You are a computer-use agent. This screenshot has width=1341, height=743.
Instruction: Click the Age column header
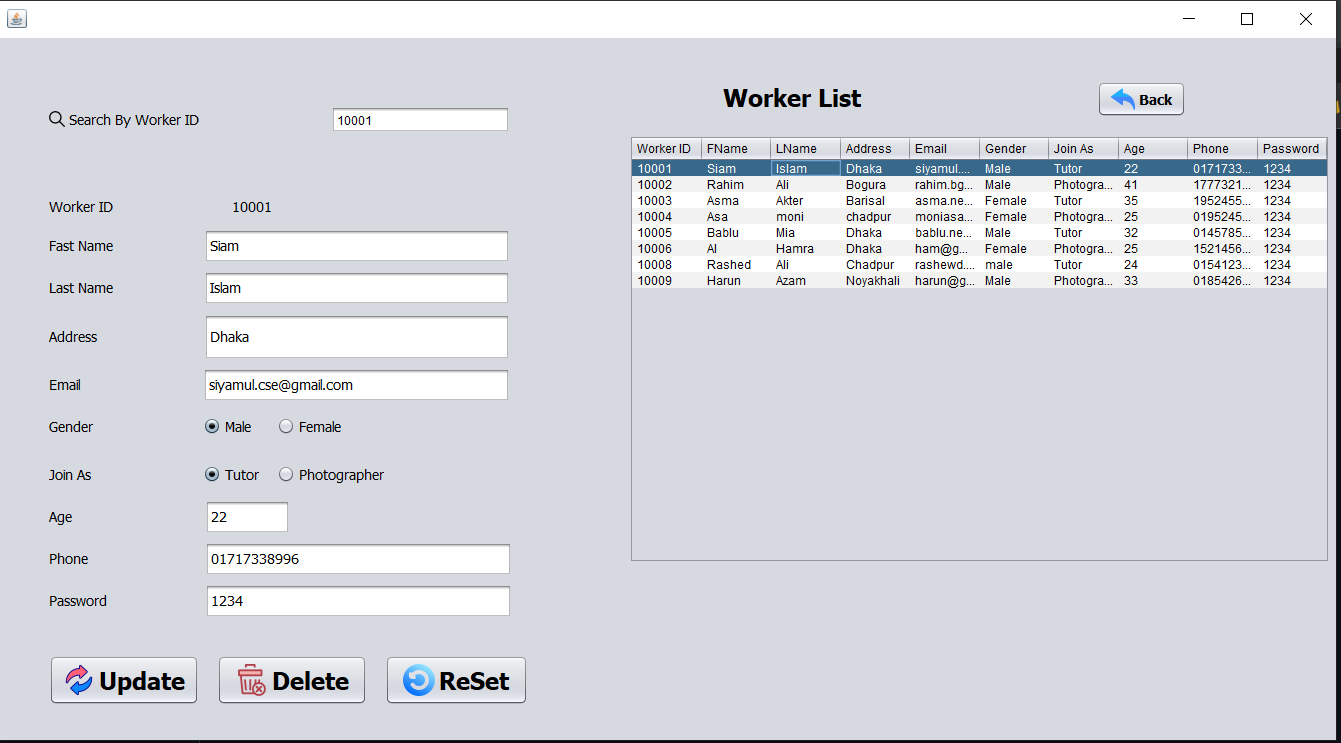(1153, 149)
